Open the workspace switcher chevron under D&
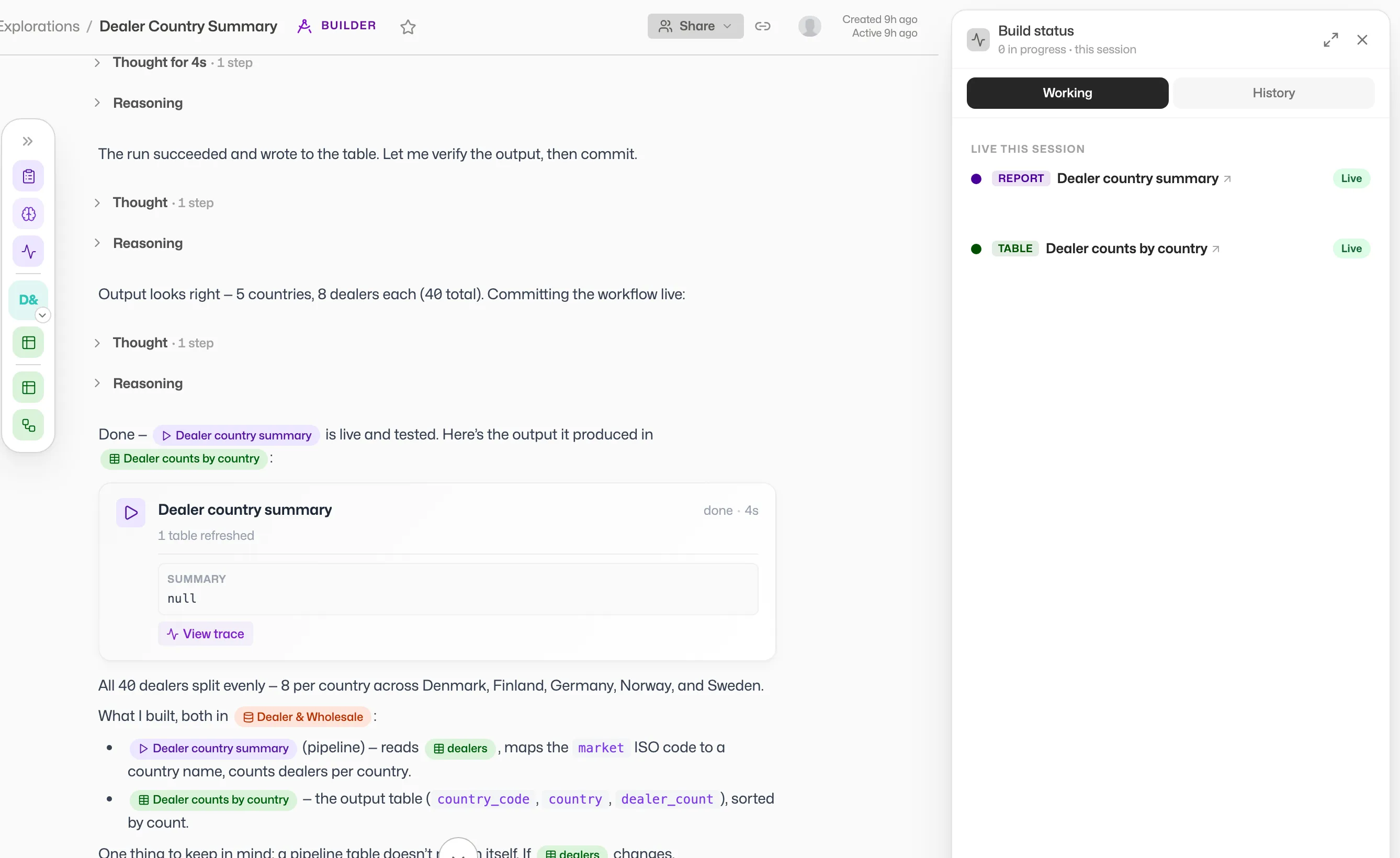The width and height of the screenshot is (1400, 858). 42,315
